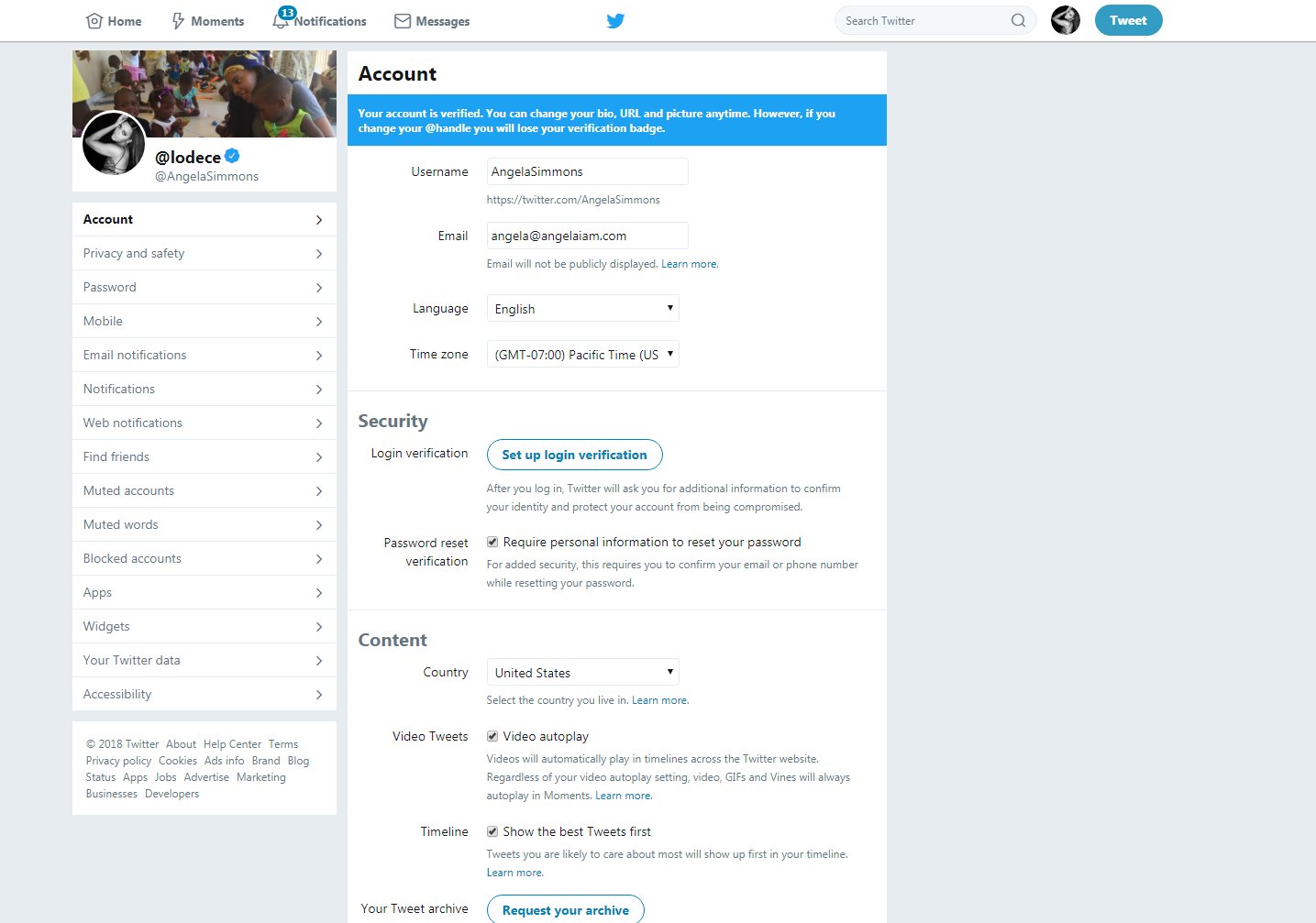Click the Messages envelope icon
This screenshot has height=923, width=1316.
coord(403,21)
